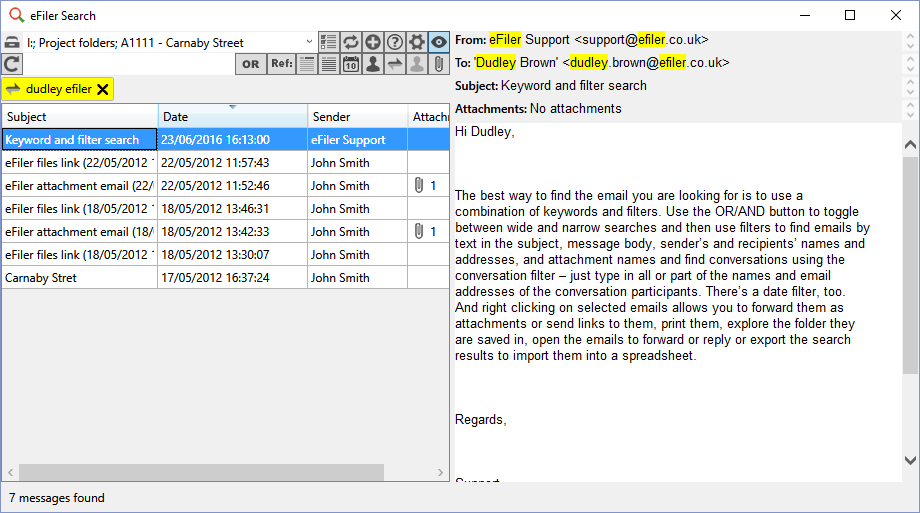
Task: Close the eFiler Search window
Action: pyautogui.click(x=896, y=15)
